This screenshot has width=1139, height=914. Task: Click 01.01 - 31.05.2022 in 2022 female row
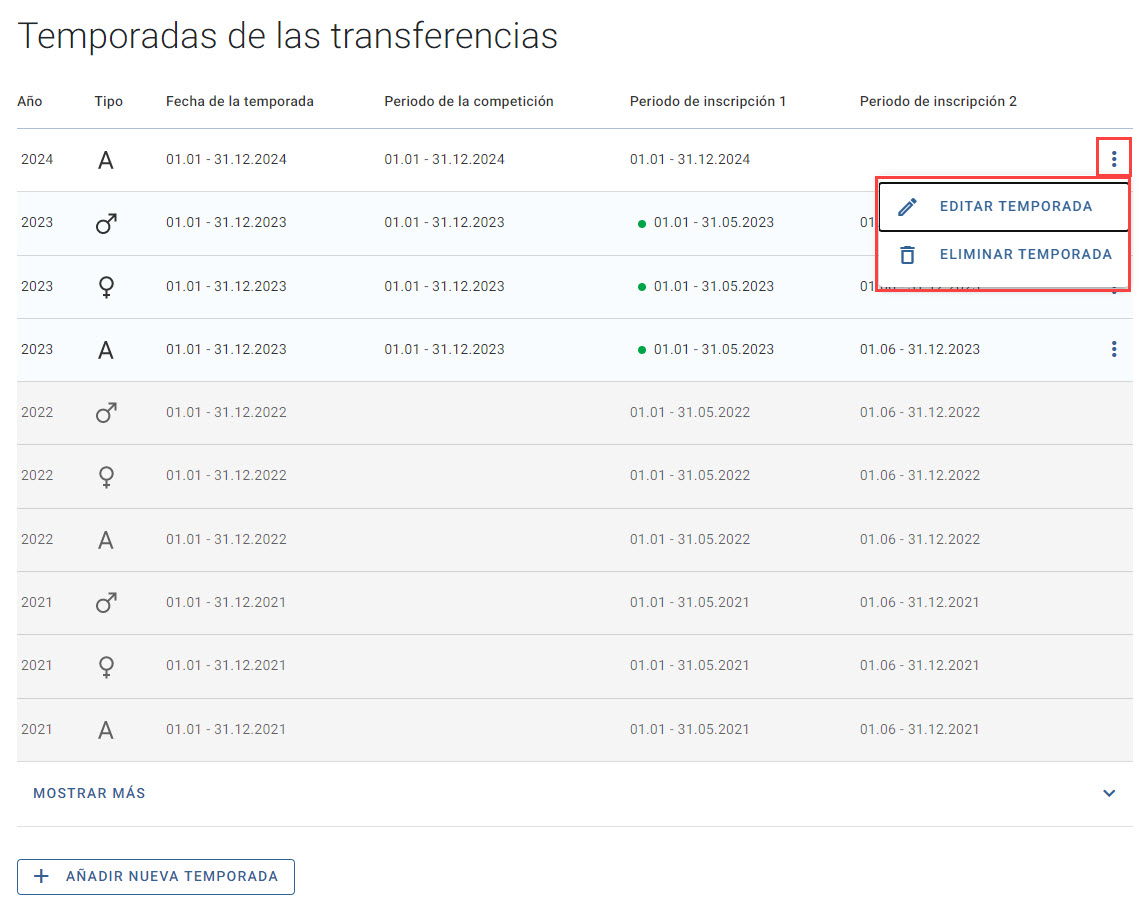coord(689,475)
